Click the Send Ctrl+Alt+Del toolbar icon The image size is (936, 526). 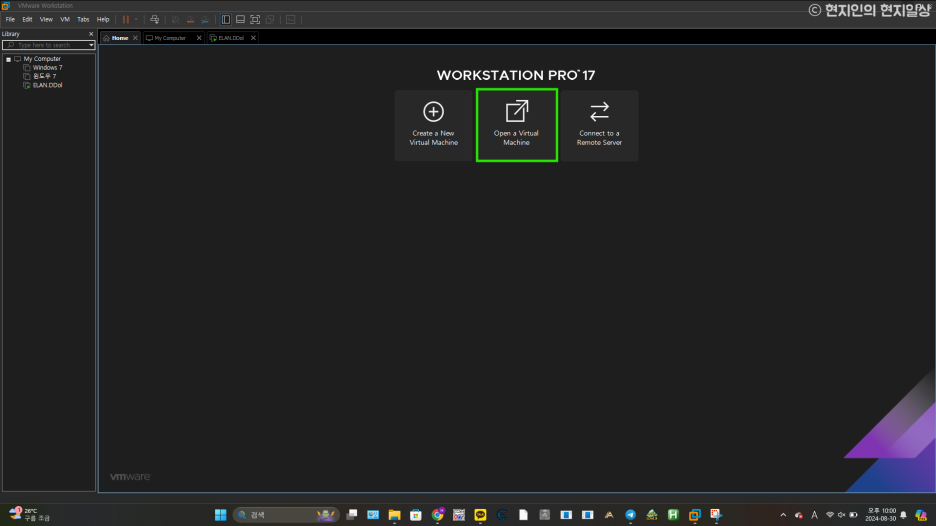tap(155, 20)
